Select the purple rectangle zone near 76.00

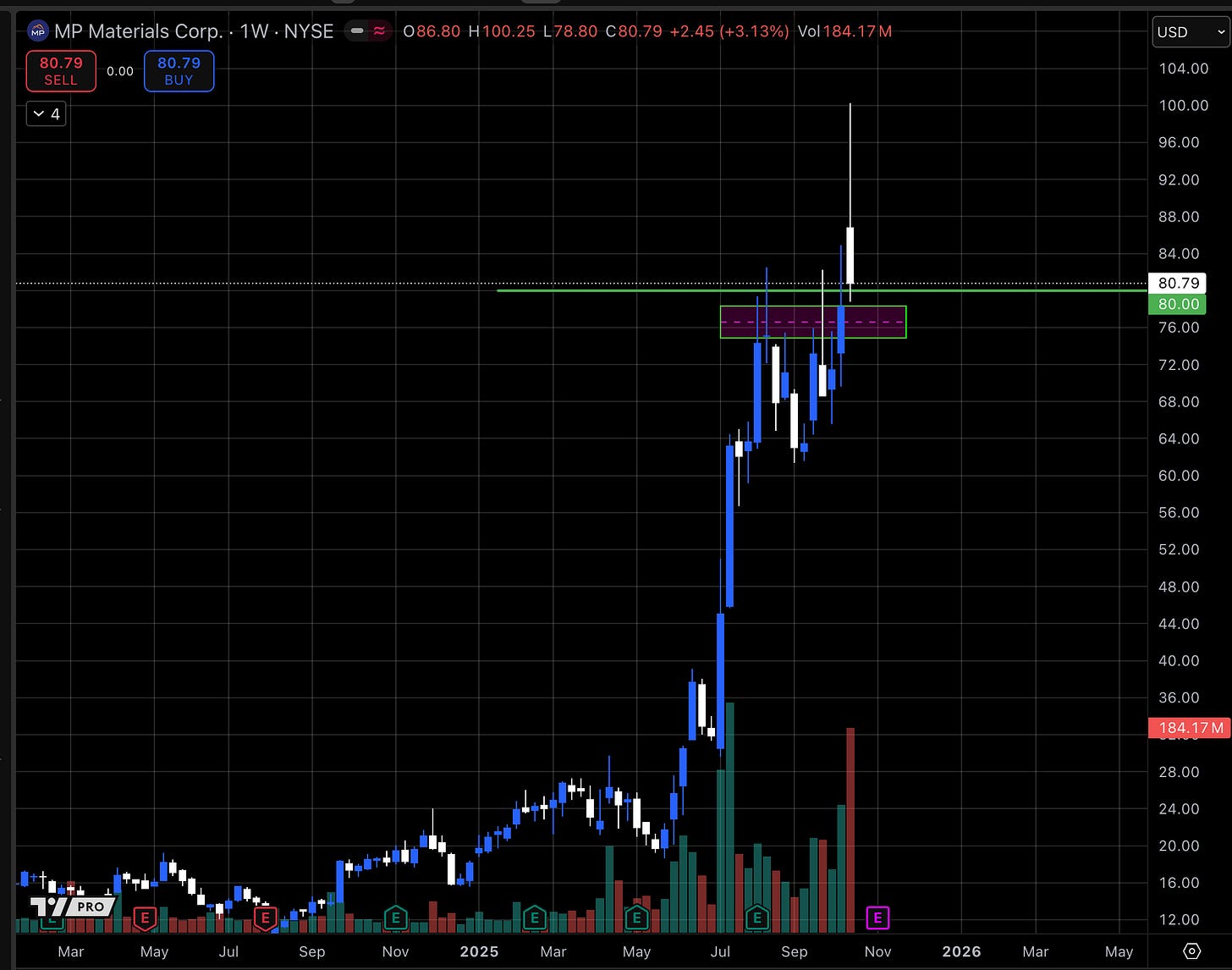813,322
